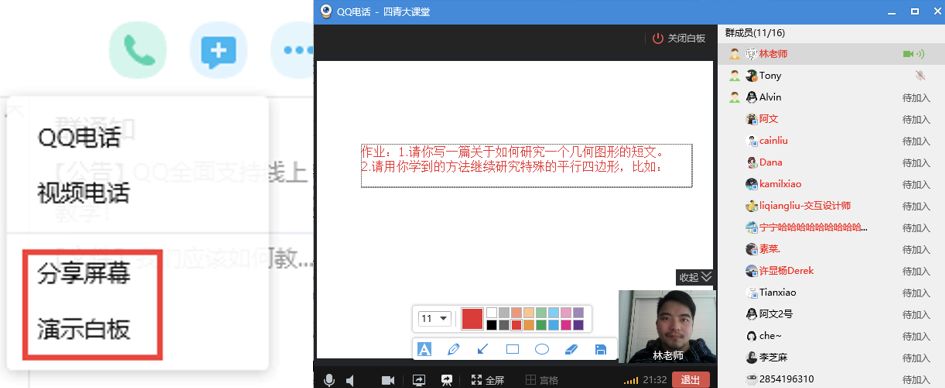Select liqiangliu-交互设计师 in the member list

click(x=831, y=205)
